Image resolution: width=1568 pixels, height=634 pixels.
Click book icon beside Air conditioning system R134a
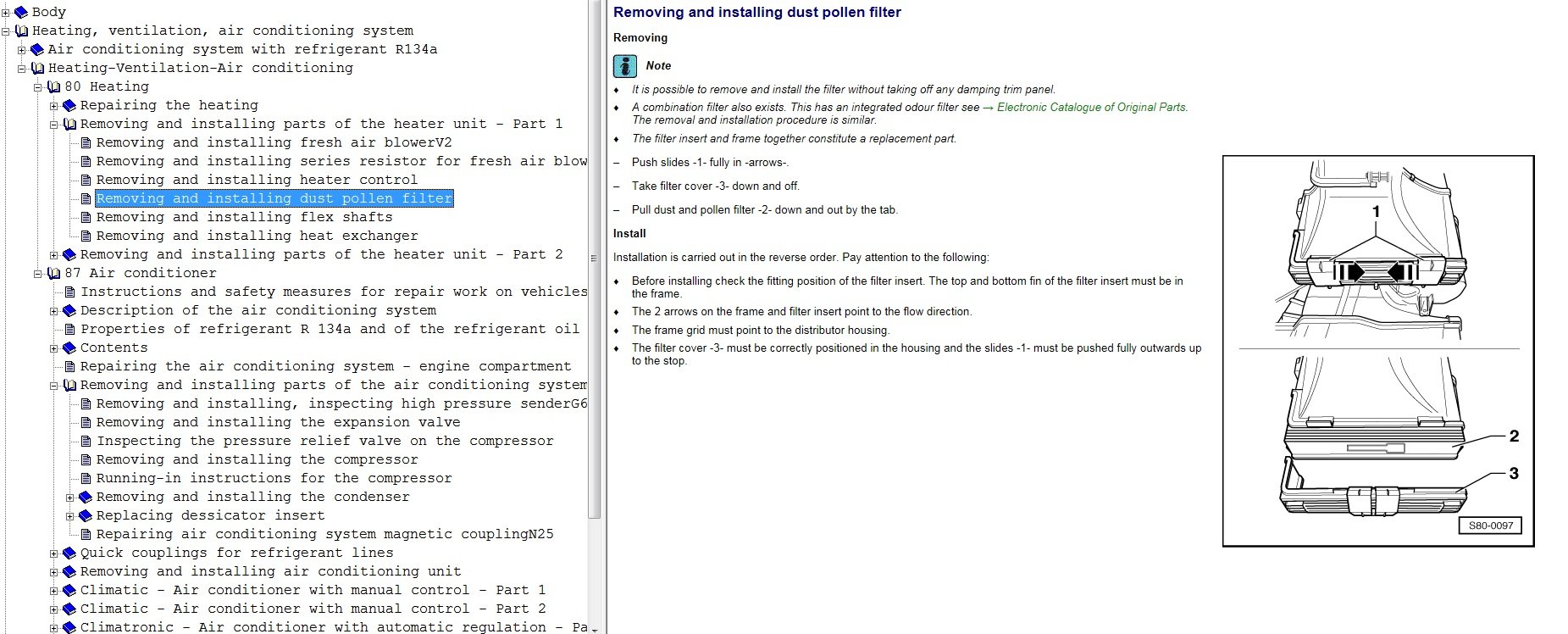pos(37,50)
